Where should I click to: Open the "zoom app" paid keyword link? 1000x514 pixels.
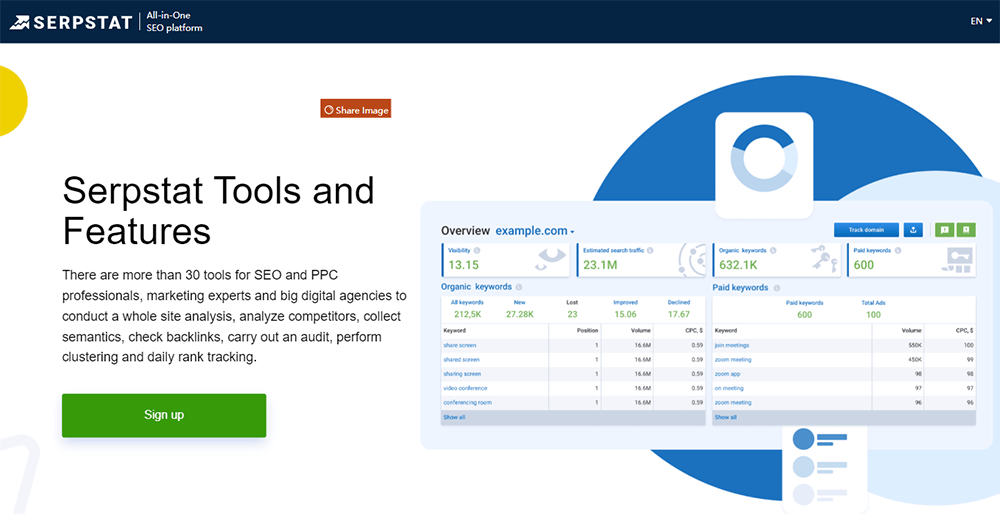tap(728, 374)
